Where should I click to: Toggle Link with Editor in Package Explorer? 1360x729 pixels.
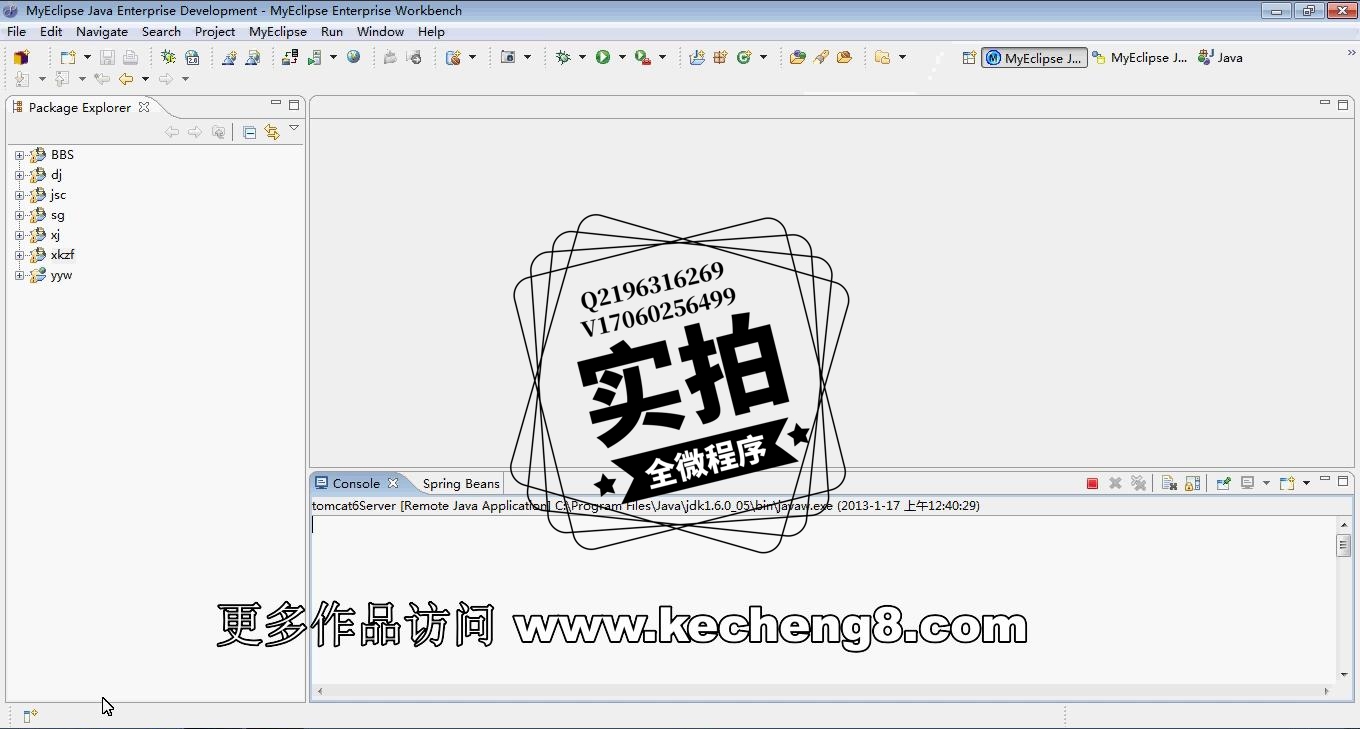[271, 132]
